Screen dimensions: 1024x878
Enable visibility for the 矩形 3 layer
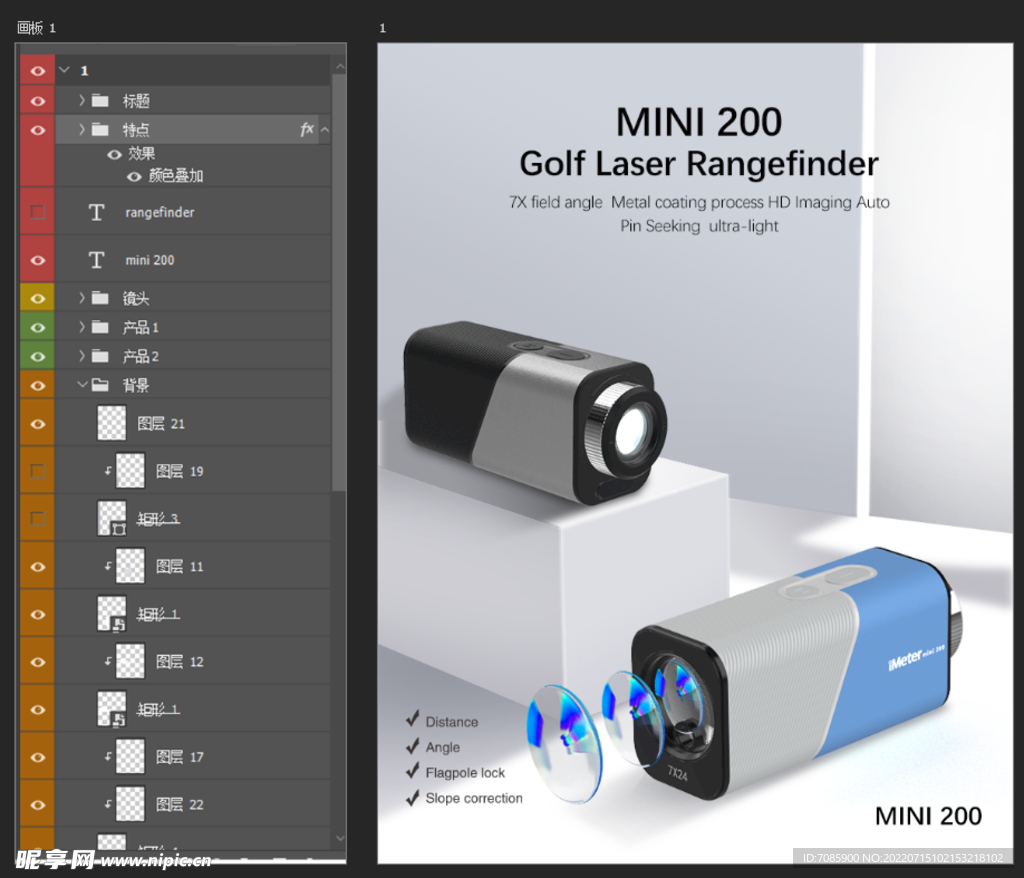pyautogui.click(x=38, y=518)
